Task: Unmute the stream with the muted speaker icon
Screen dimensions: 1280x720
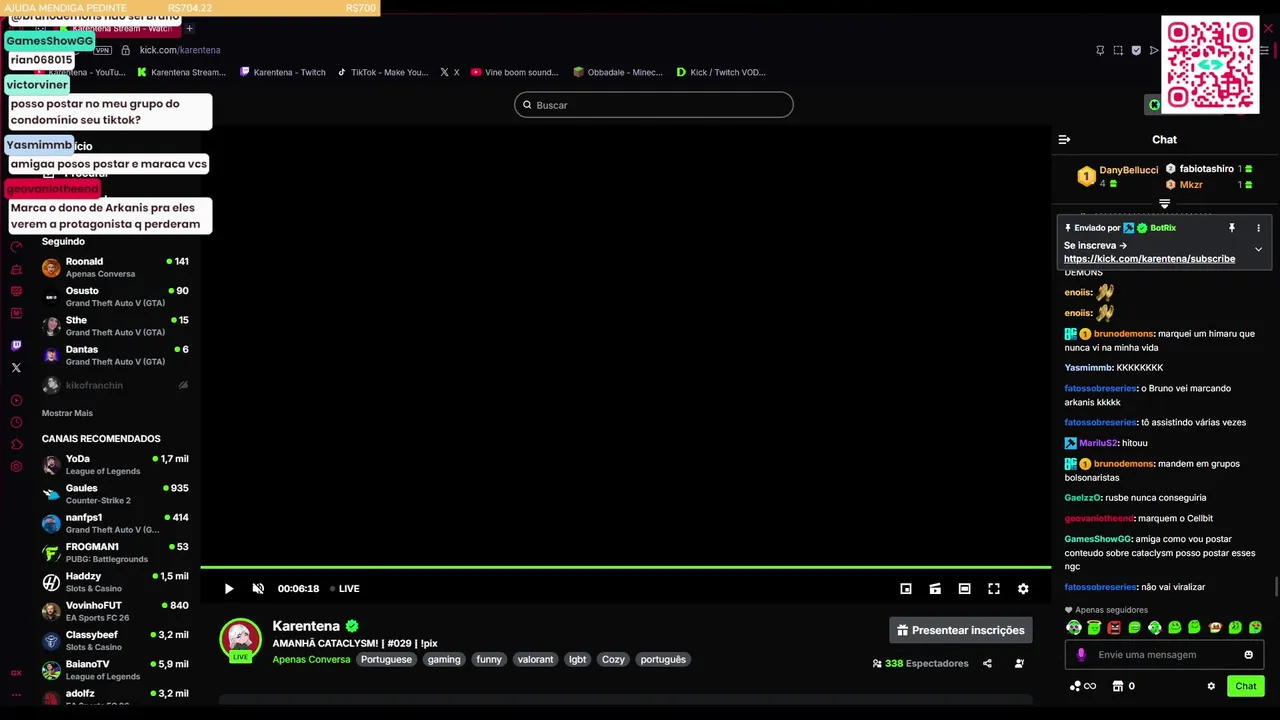Action: coord(258,589)
